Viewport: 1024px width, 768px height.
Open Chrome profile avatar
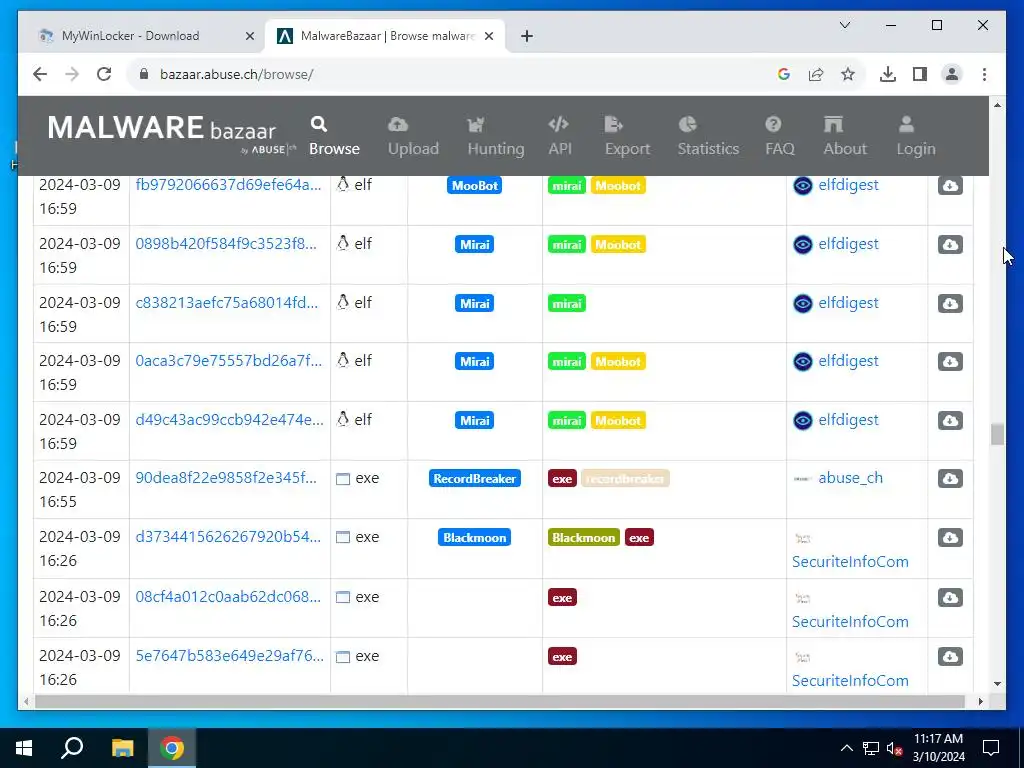point(952,74)
